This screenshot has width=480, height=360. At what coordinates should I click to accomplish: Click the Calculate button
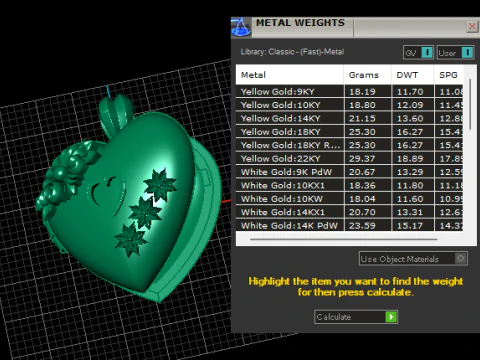356,317
